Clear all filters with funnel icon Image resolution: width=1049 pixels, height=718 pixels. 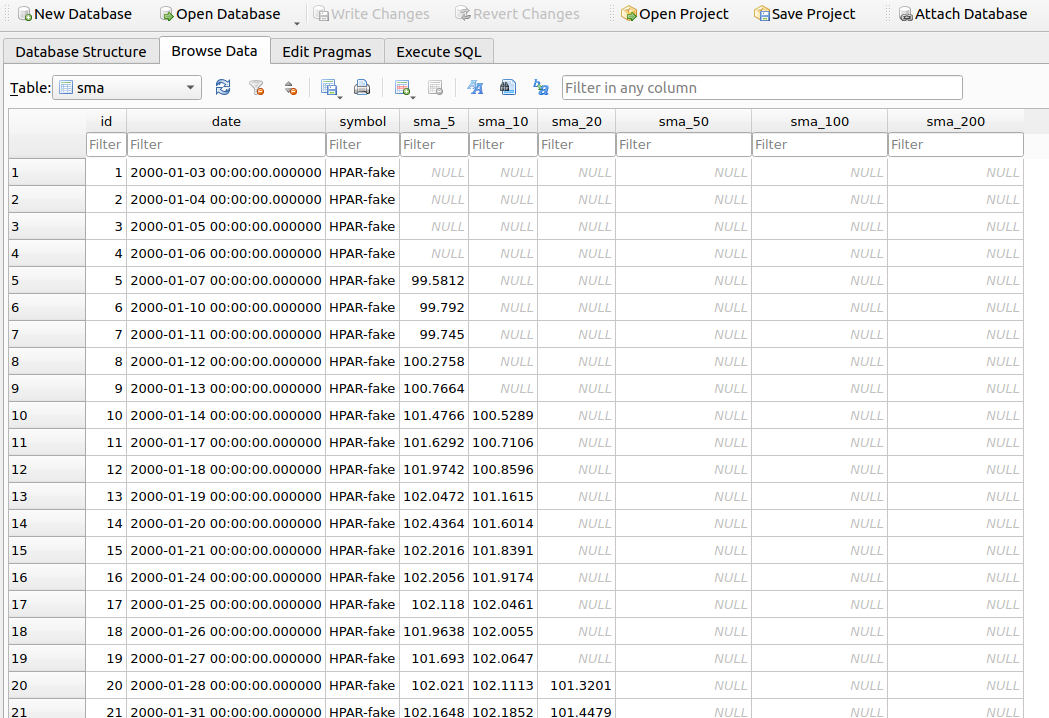[x=256, y=88]
